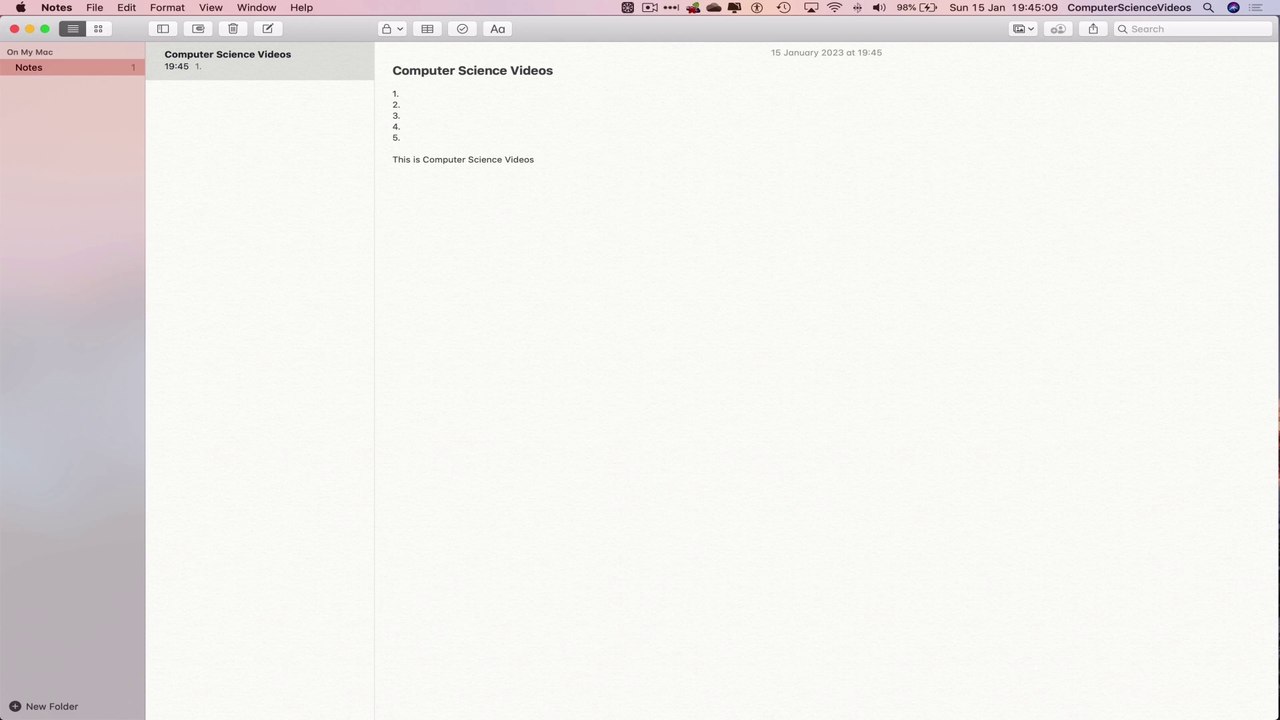The image size is (1280, 720).
Task: Click the note title heading in editor
Action: tap(472, 71)
